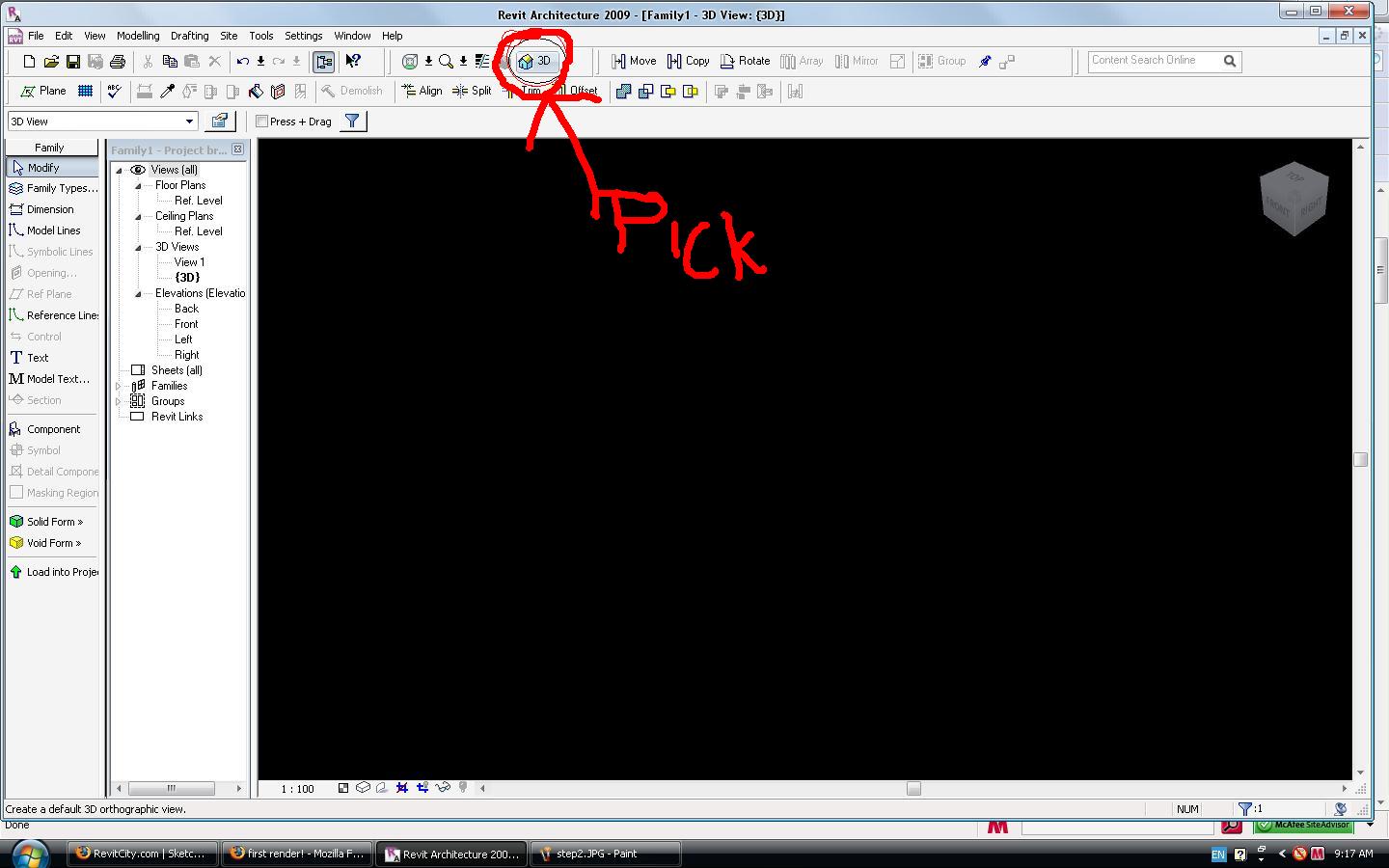Collapse the Views (all) tree node
The width and height of the screenshot is (1389, 868).
pos(120,170)
